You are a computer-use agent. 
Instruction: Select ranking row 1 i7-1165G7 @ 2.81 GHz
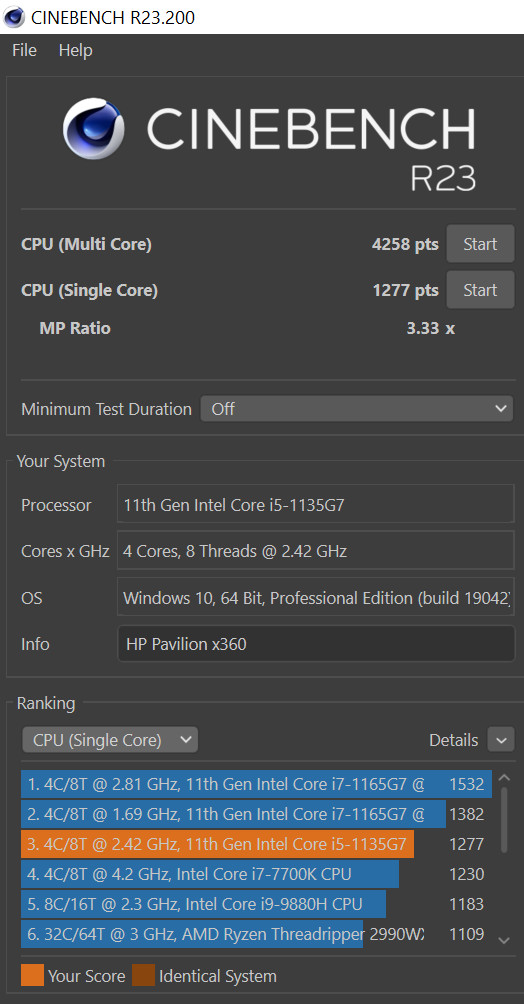(x=256, y=784)
